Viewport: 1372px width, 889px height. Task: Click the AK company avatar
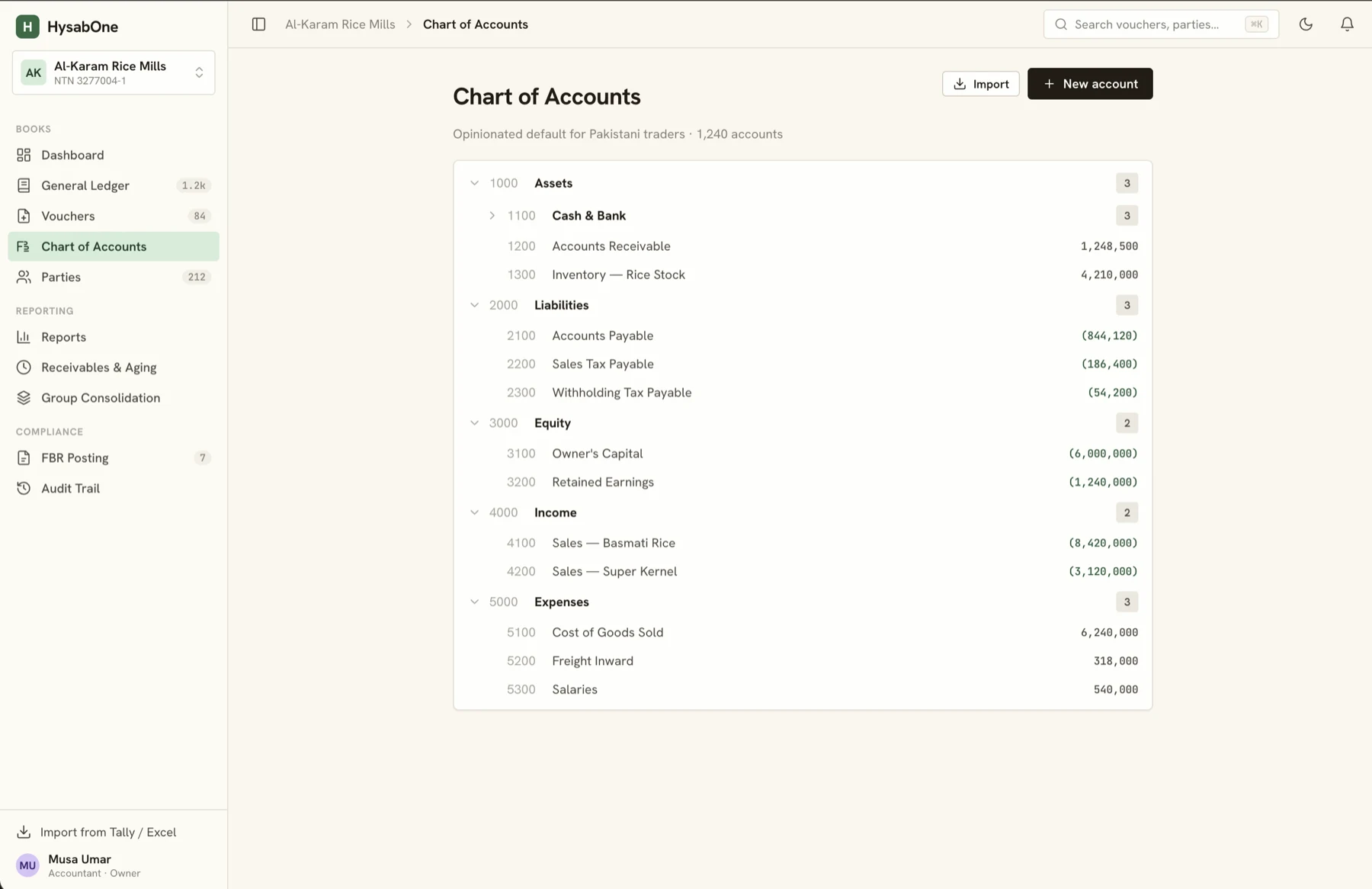pyautogui.click(x=34, y=72)
